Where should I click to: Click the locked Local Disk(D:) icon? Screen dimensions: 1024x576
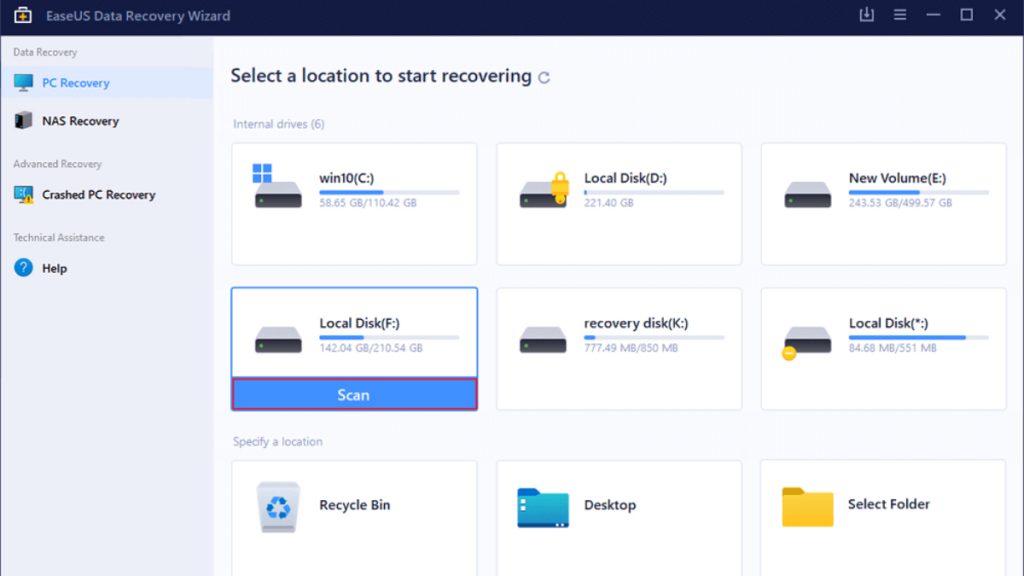point(544,190)
